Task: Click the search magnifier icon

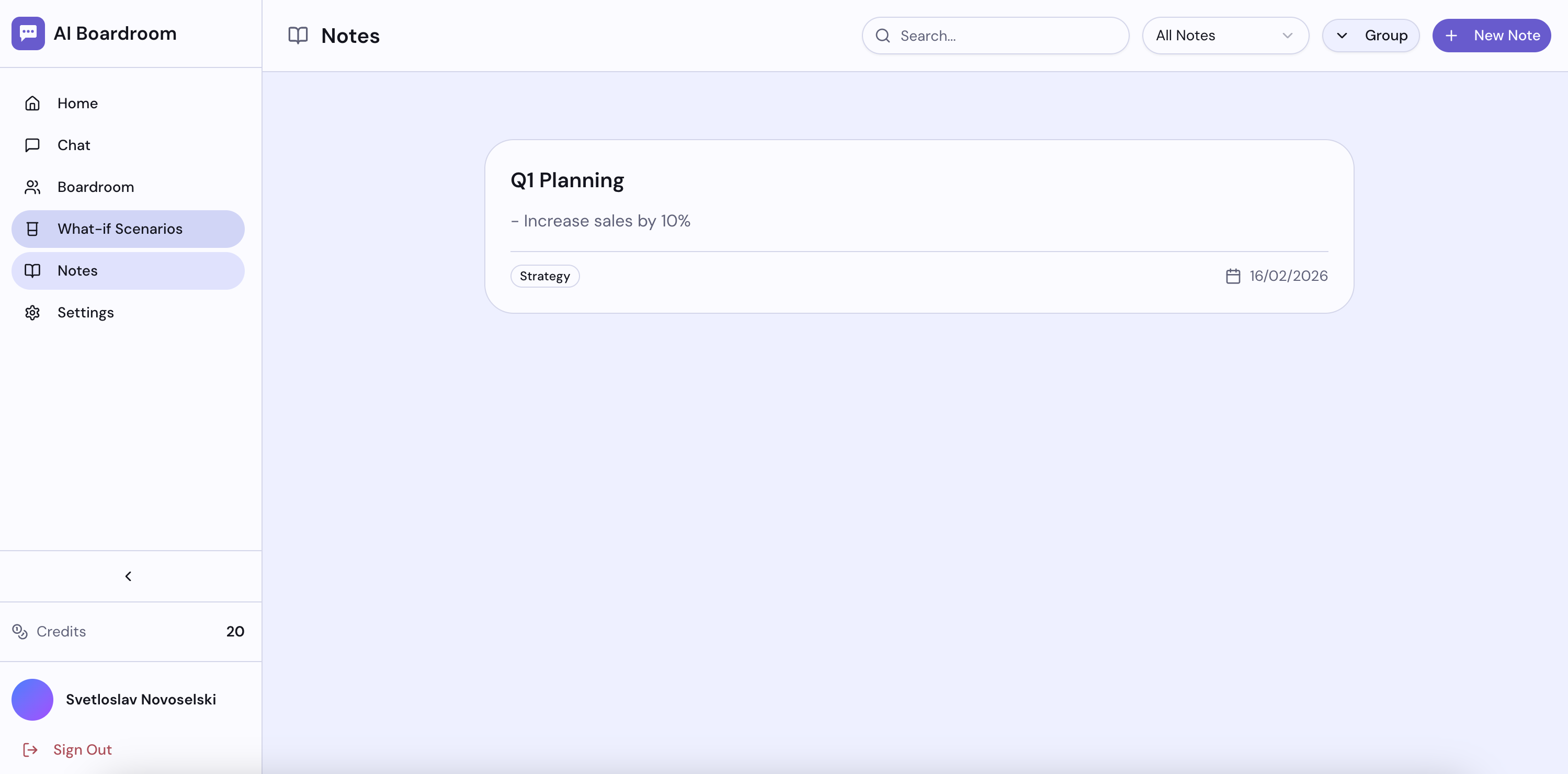Action: click(883, 35)
